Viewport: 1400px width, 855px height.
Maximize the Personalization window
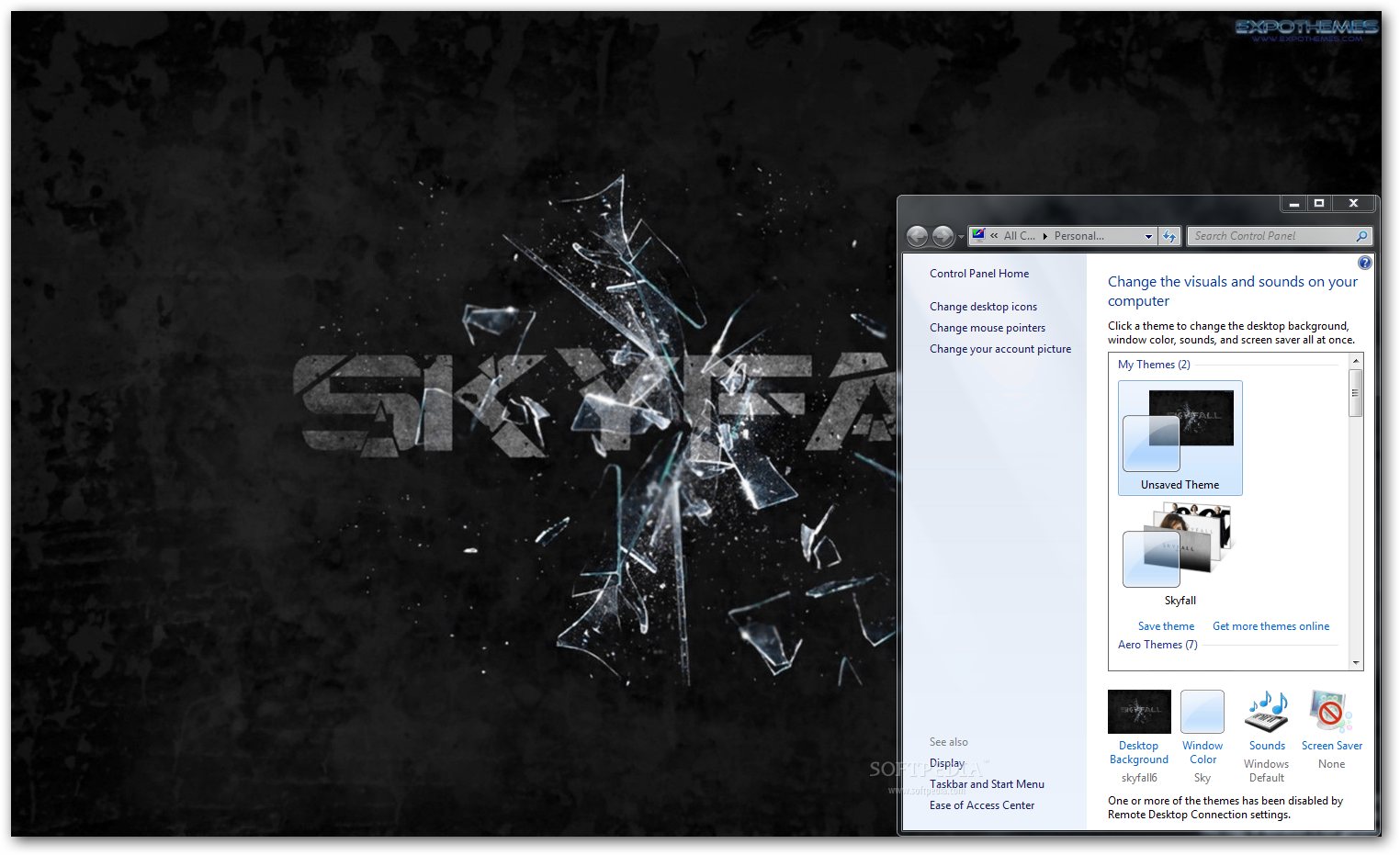[1319, 204]
